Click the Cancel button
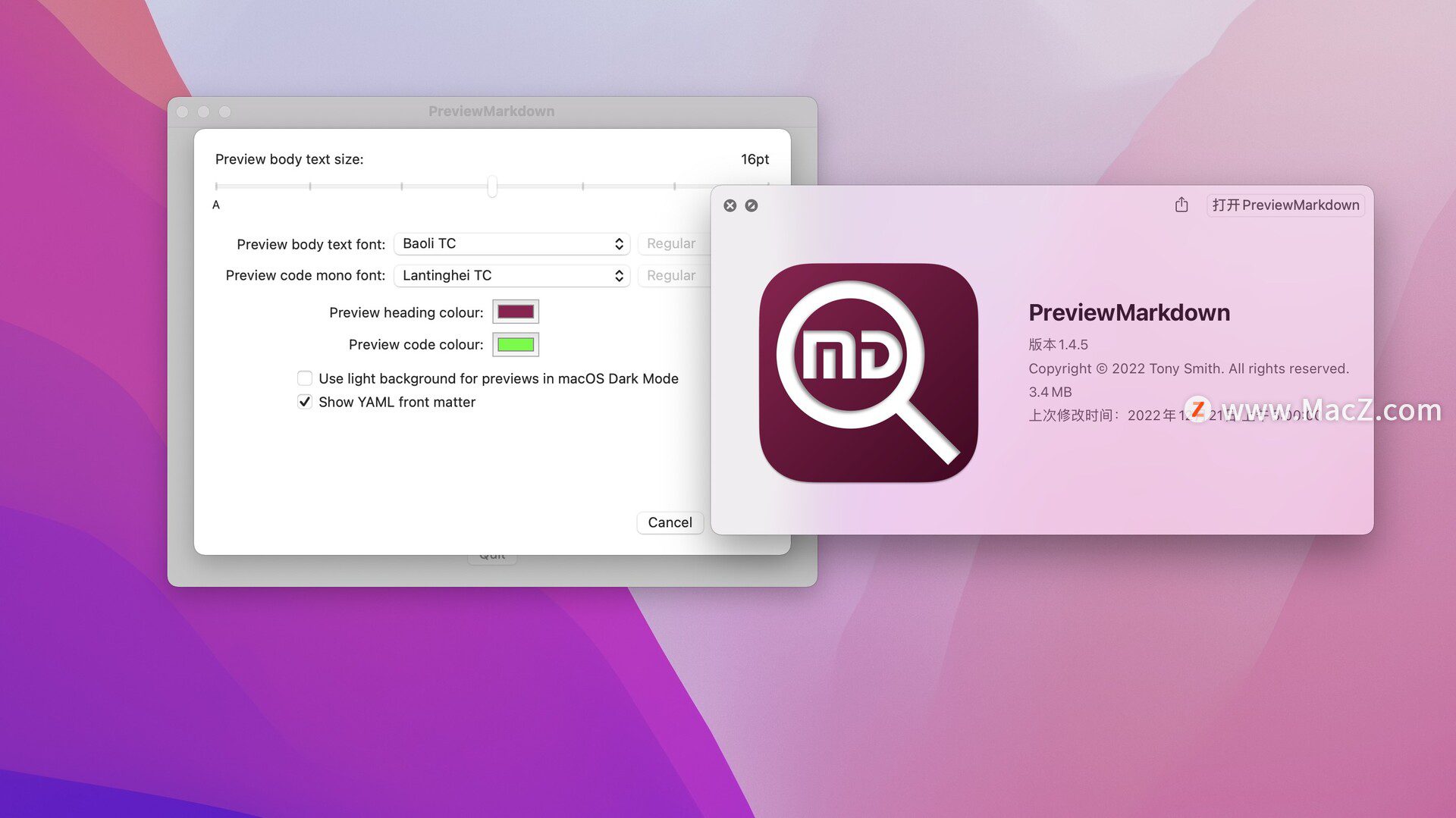The height and width of the screenshot is (818, 1456). [x=670, y=522]
